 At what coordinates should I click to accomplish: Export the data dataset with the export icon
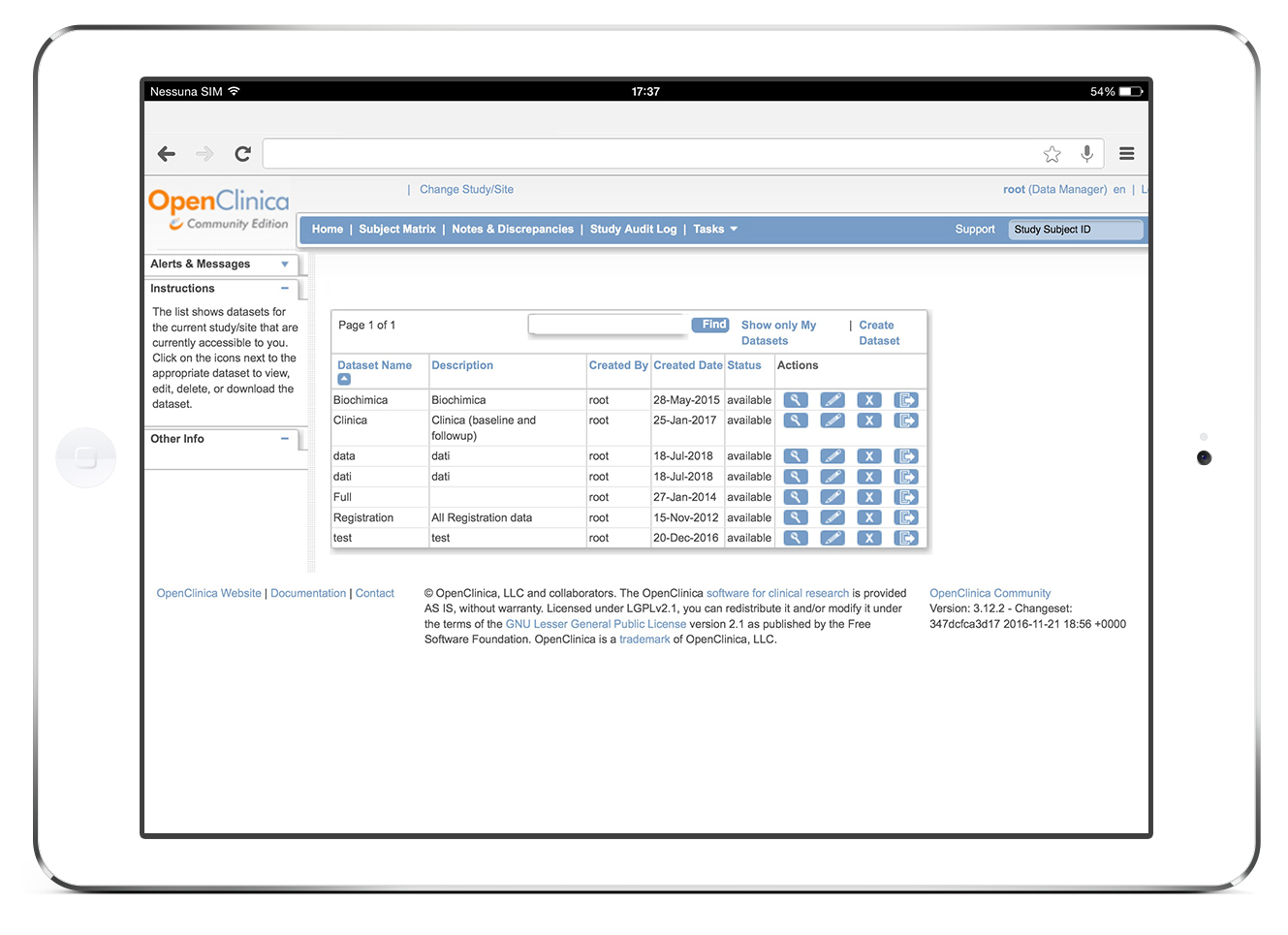coord(906,455)
